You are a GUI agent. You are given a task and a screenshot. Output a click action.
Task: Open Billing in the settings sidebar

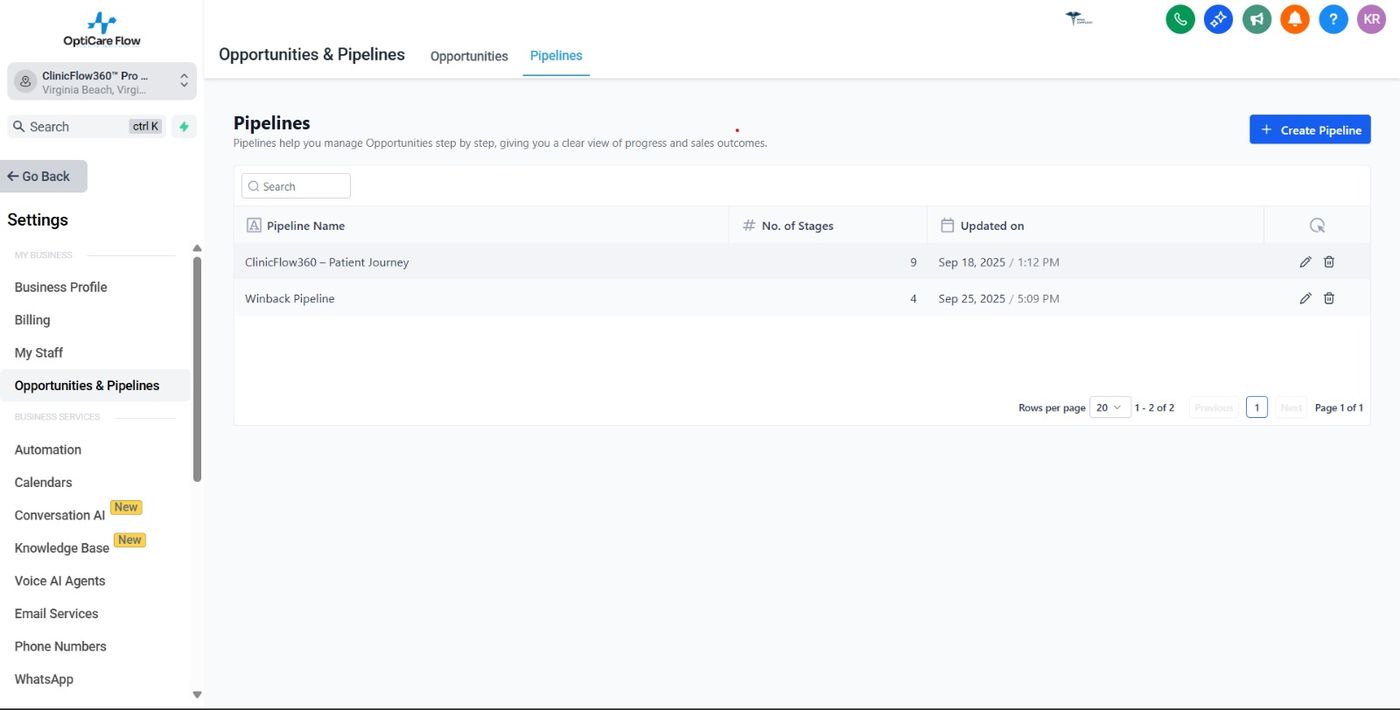click(x=32, y=320)
